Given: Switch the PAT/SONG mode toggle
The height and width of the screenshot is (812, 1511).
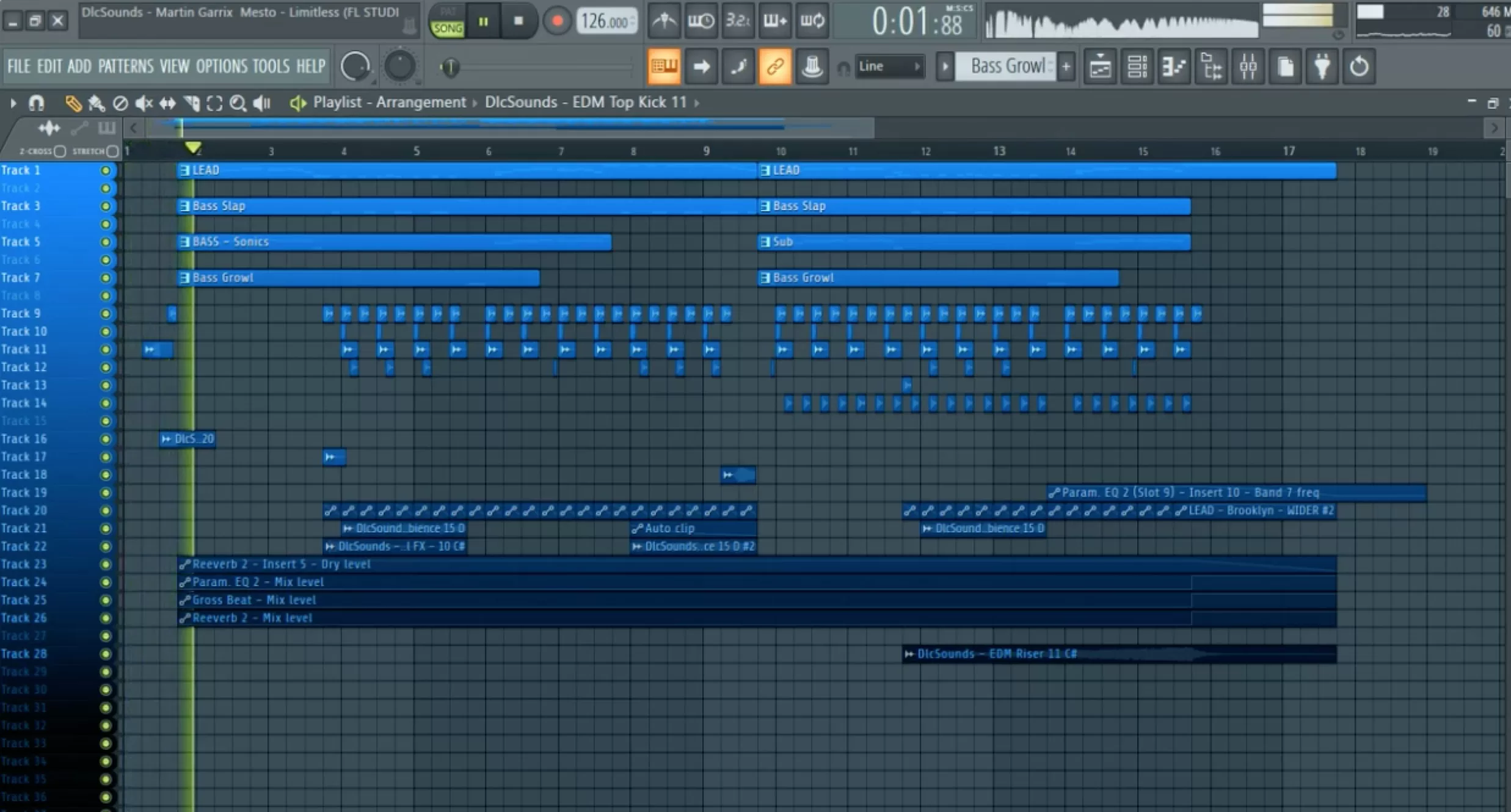Looking at the screenshot, I should (x=447, y=21).
